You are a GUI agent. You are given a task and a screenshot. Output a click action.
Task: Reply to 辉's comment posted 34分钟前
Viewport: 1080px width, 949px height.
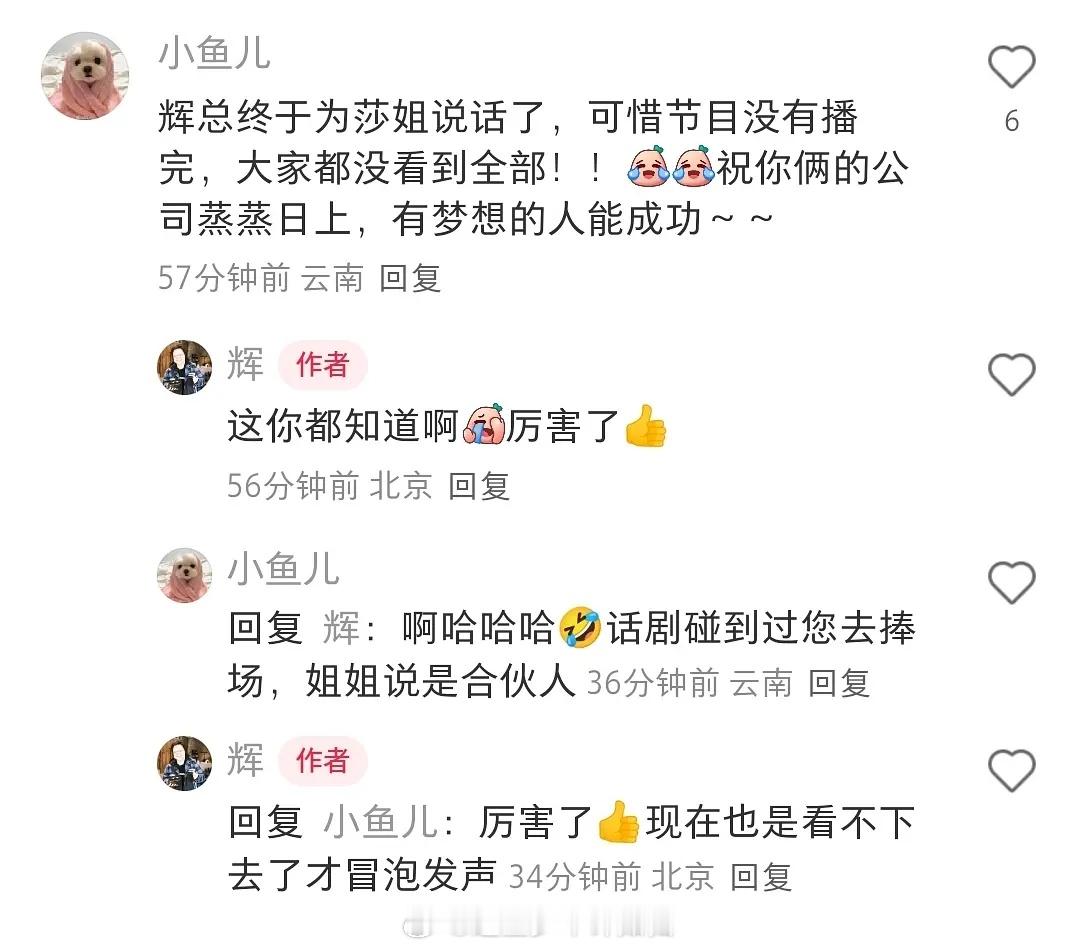(760, 877)
